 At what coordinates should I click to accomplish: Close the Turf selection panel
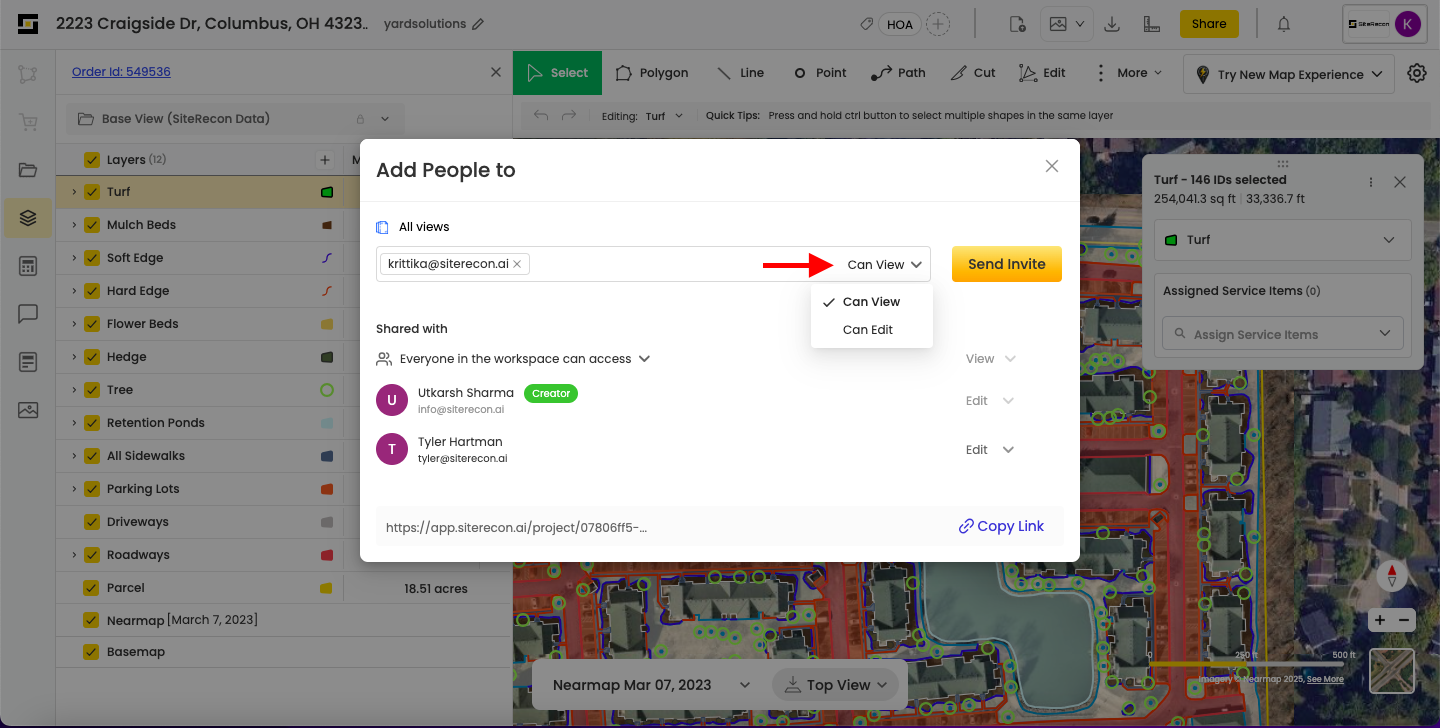(x=1400, y=182)
